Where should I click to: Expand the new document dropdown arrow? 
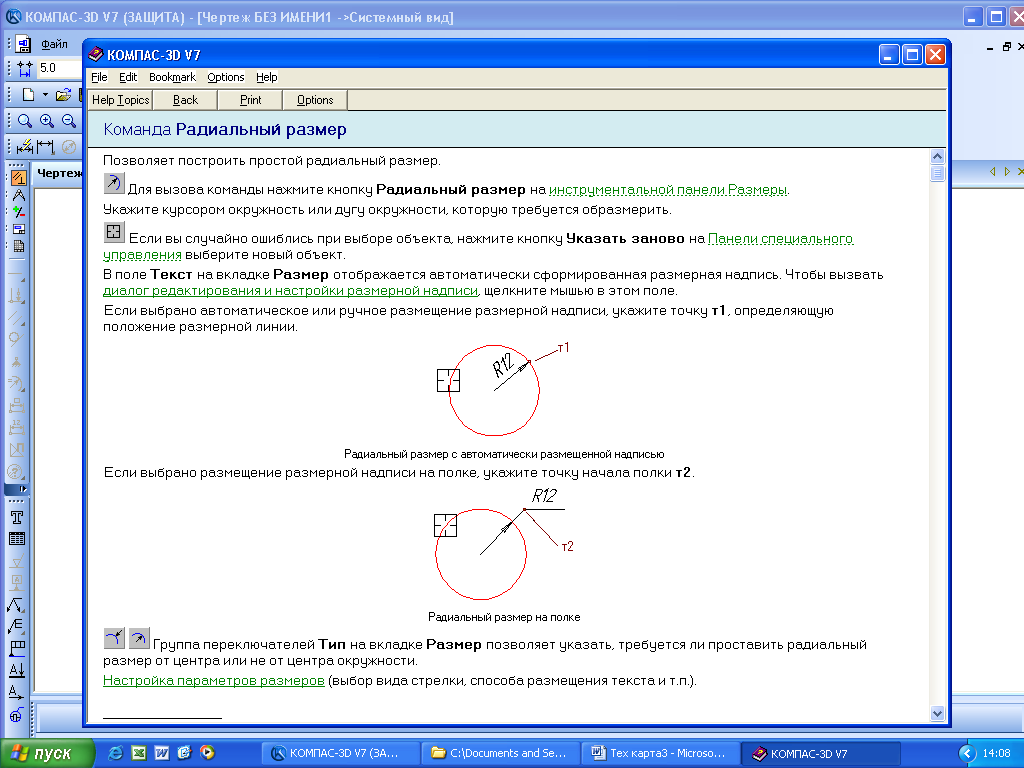[45, 95]
